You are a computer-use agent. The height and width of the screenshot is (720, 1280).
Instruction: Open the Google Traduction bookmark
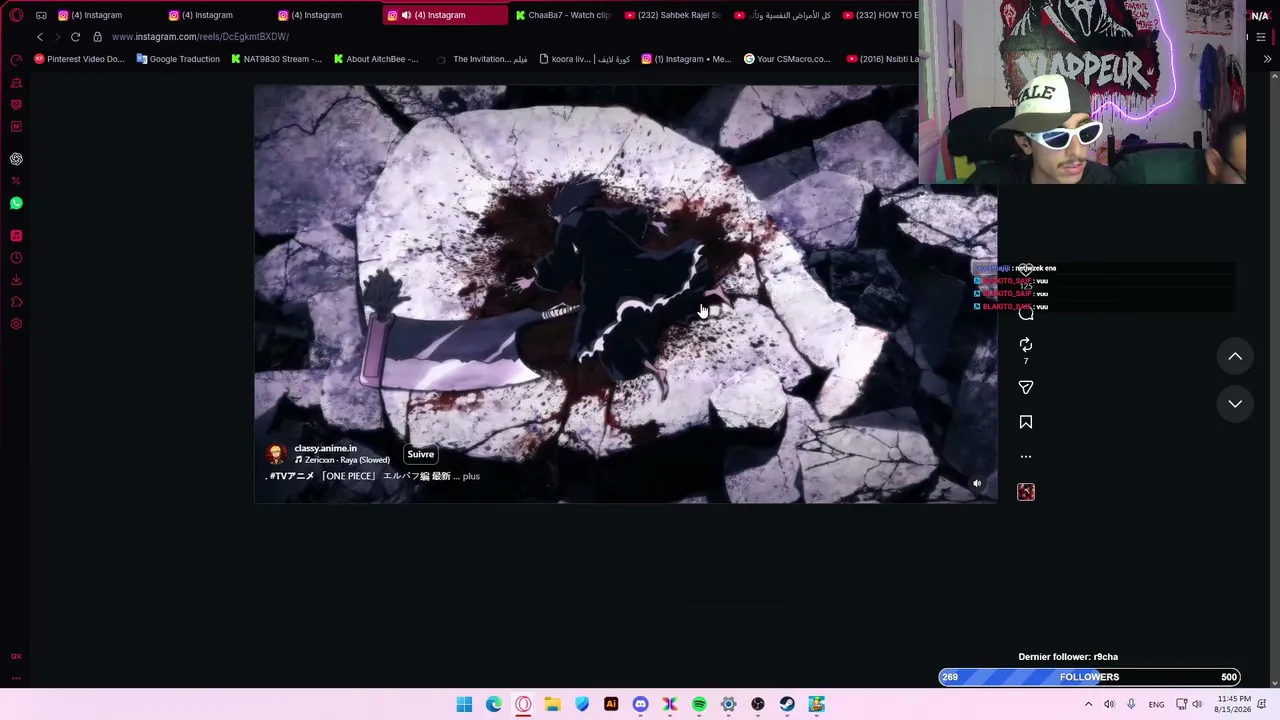(x=178, y=59)
